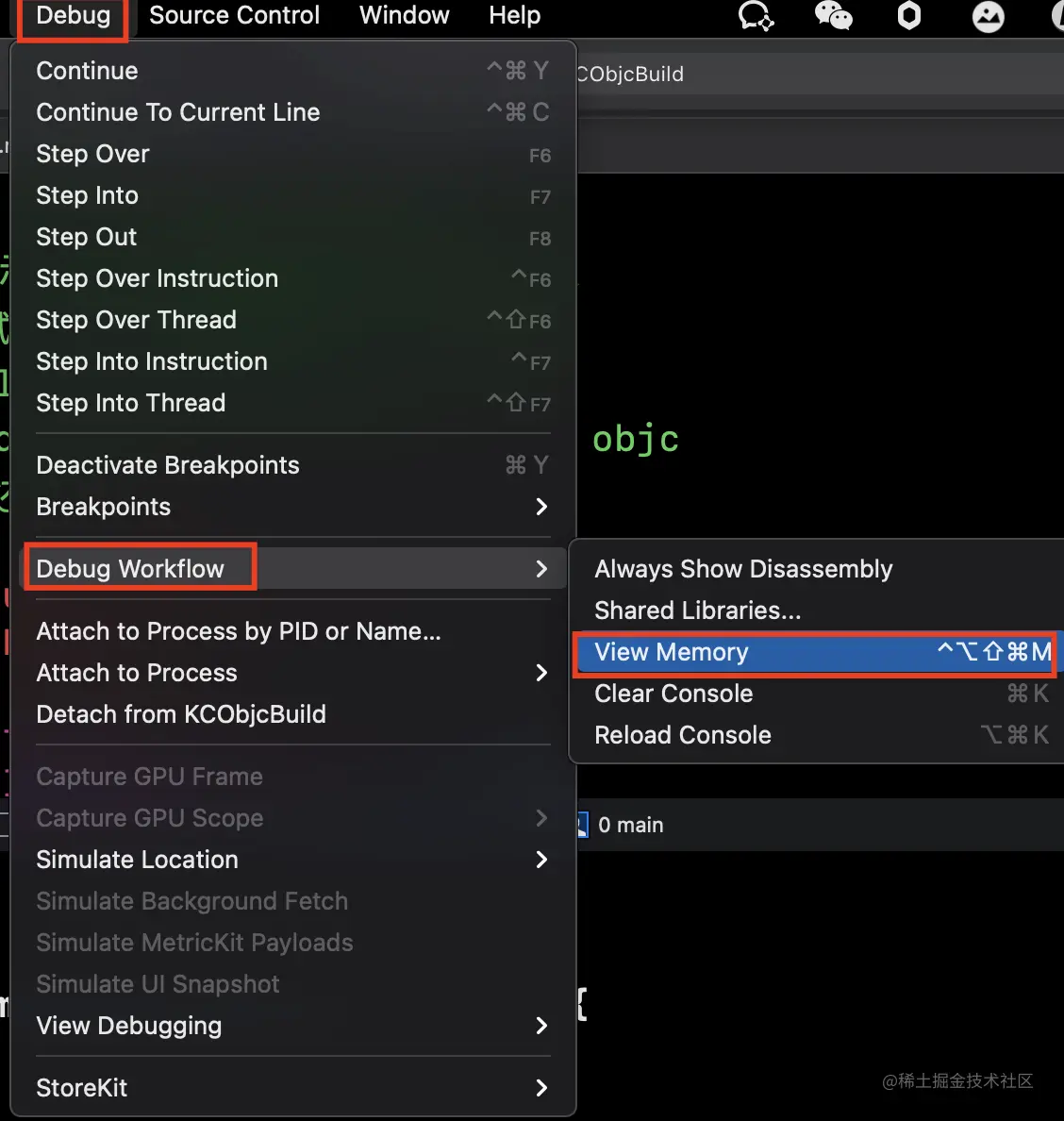Viewport: 1064px width, 1121px height.
Task: Select Continue To Current Line
Action: [293, 112]
